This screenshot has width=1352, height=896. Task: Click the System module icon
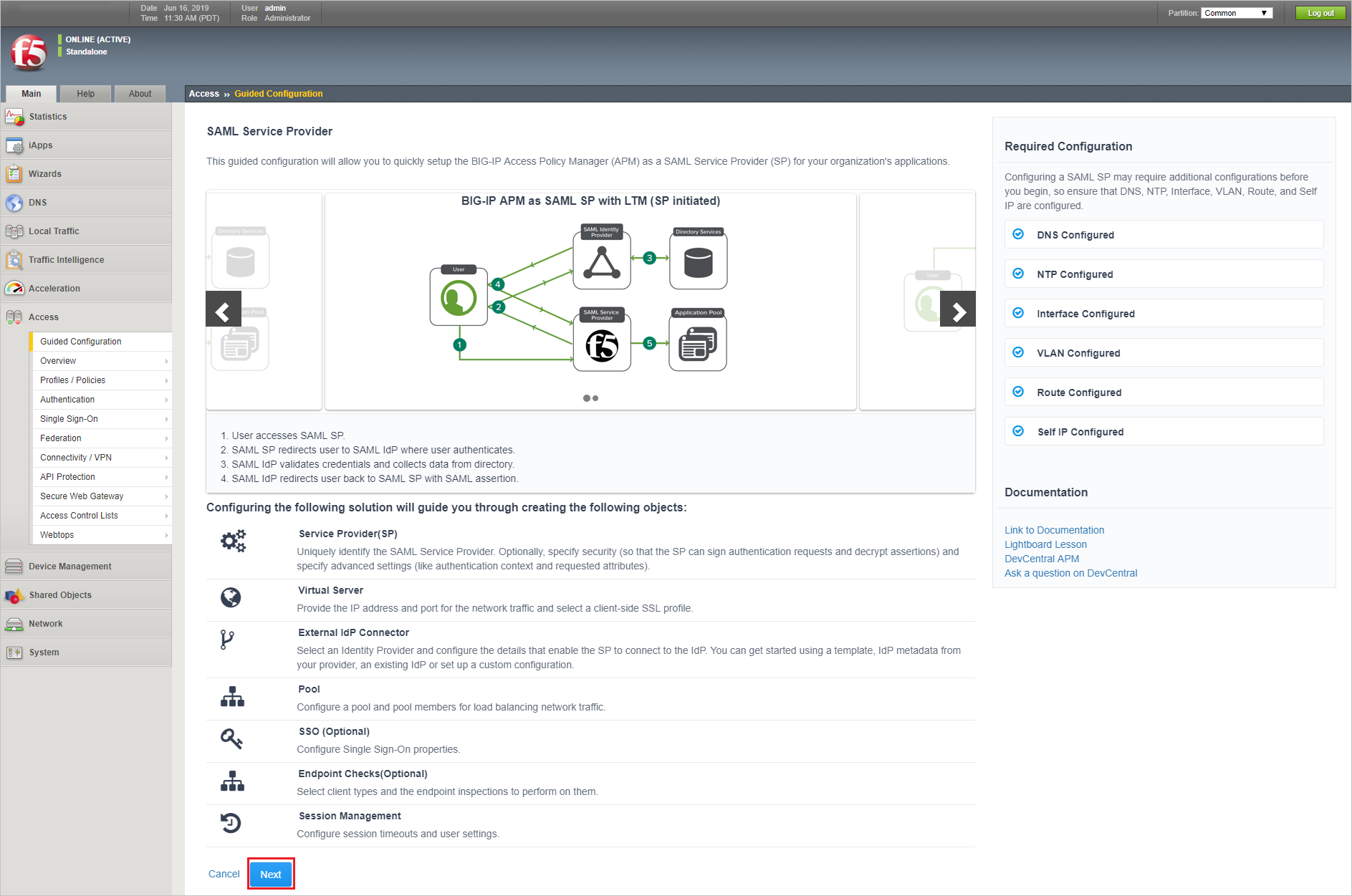click(14, 652)
